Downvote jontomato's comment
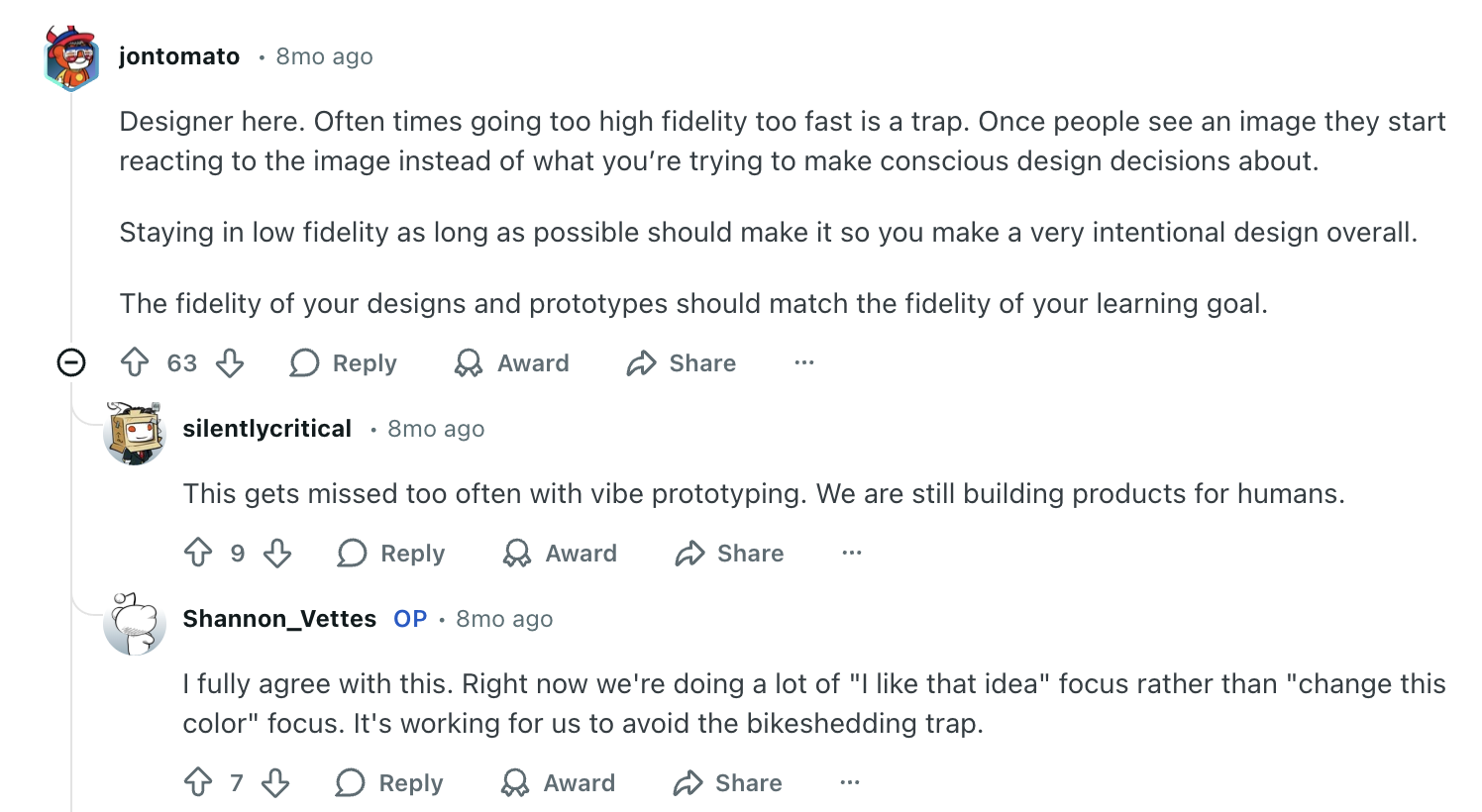 click(x=230, y=362)
